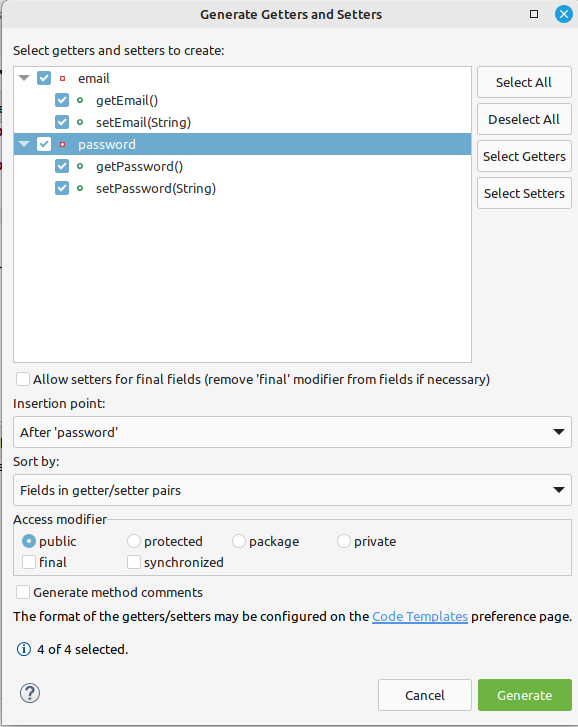Enable Allow setters for final fields

(x=23, y=379)
